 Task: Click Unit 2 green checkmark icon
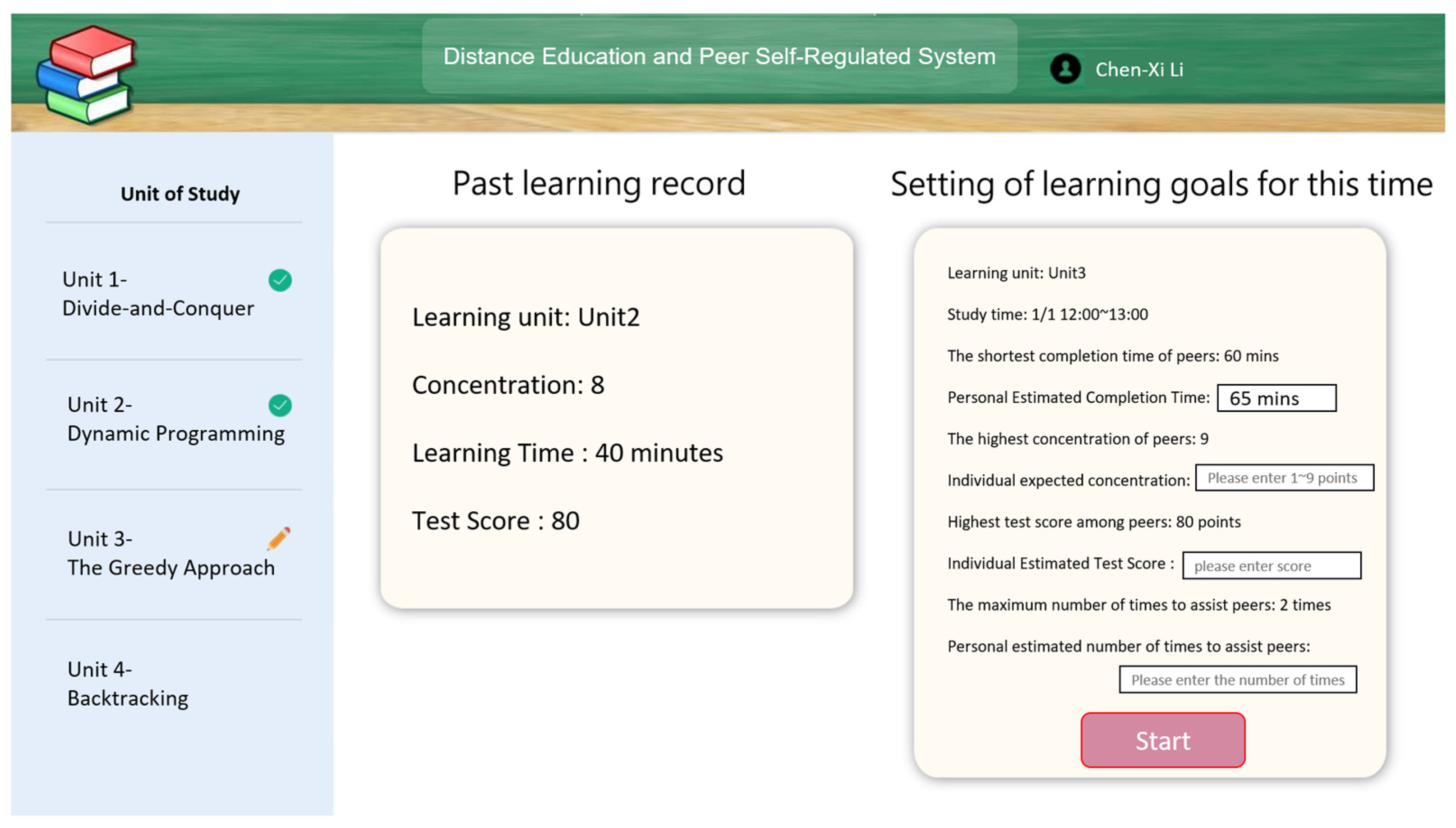coord(280,405)
